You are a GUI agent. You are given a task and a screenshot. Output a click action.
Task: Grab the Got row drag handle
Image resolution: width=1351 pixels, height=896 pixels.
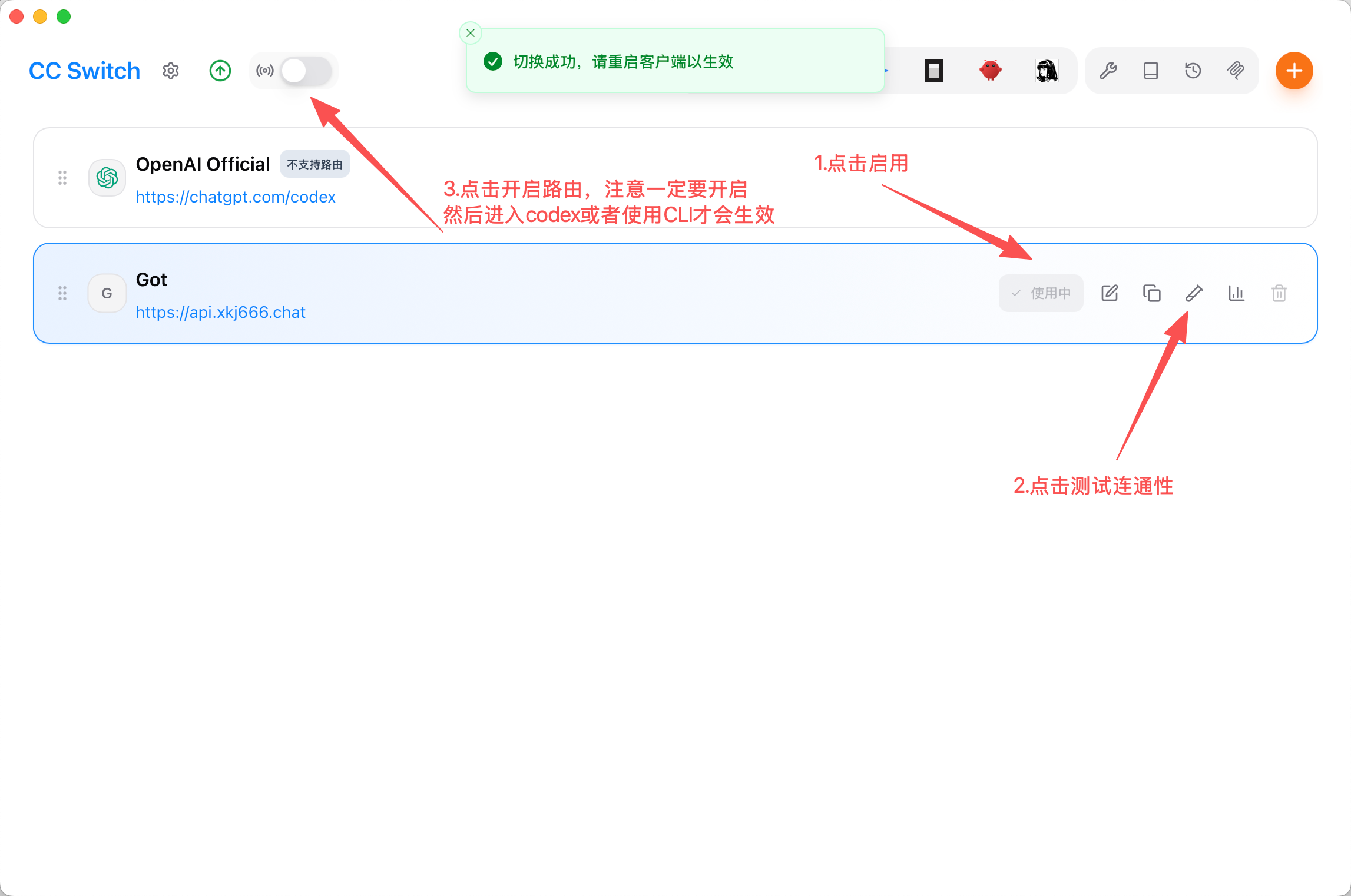[62, 293]
